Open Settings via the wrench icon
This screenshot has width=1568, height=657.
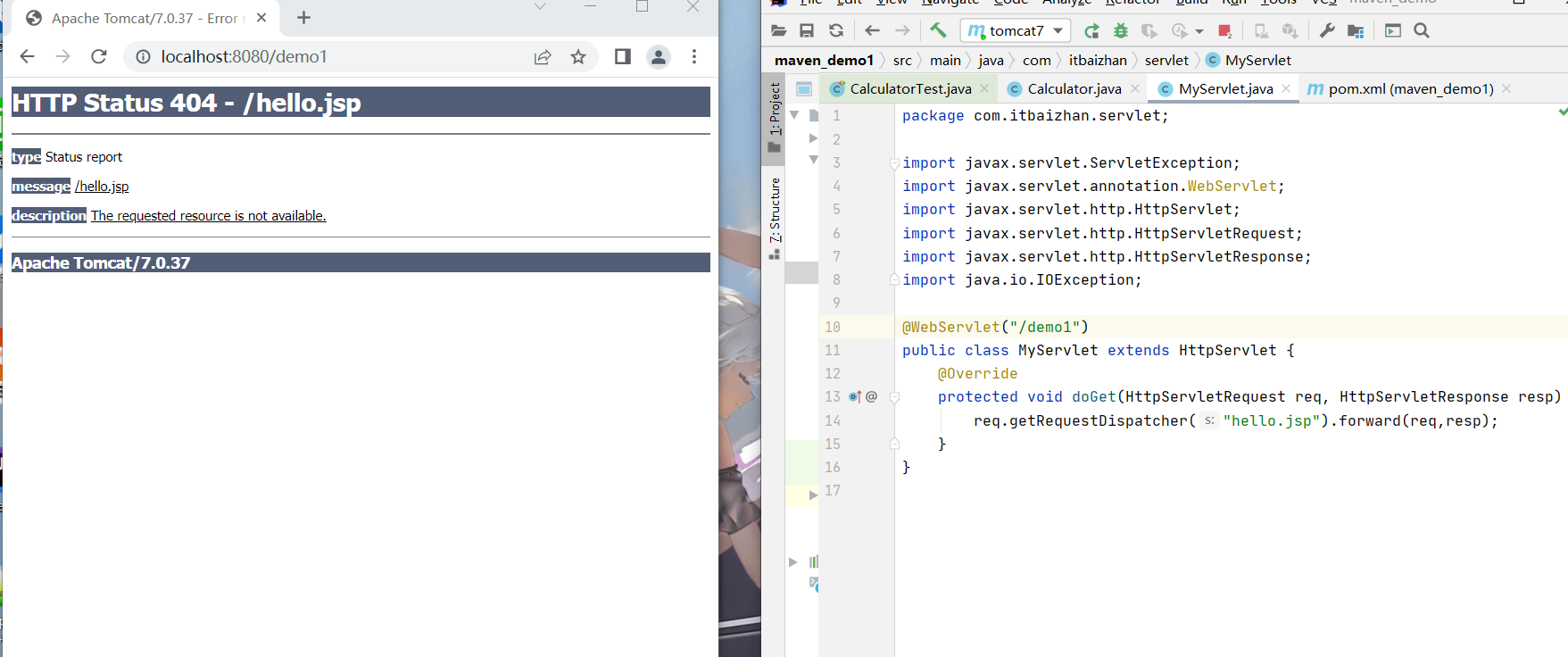(1327, 30)
